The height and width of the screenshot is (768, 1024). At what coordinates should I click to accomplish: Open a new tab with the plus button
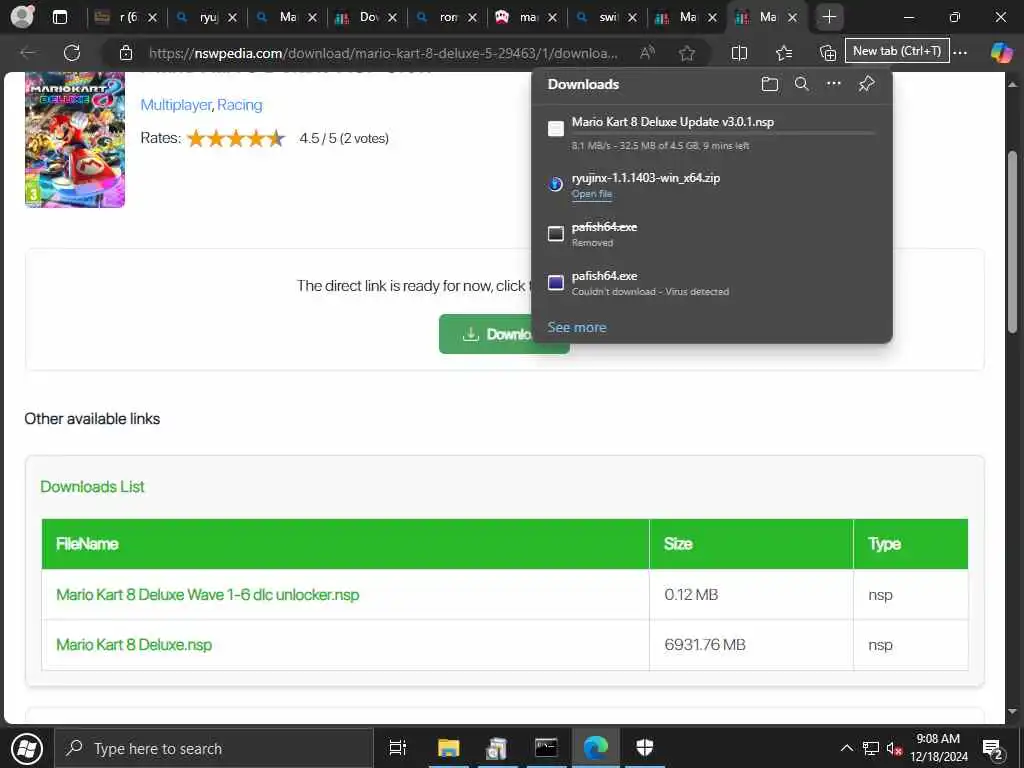829,17
